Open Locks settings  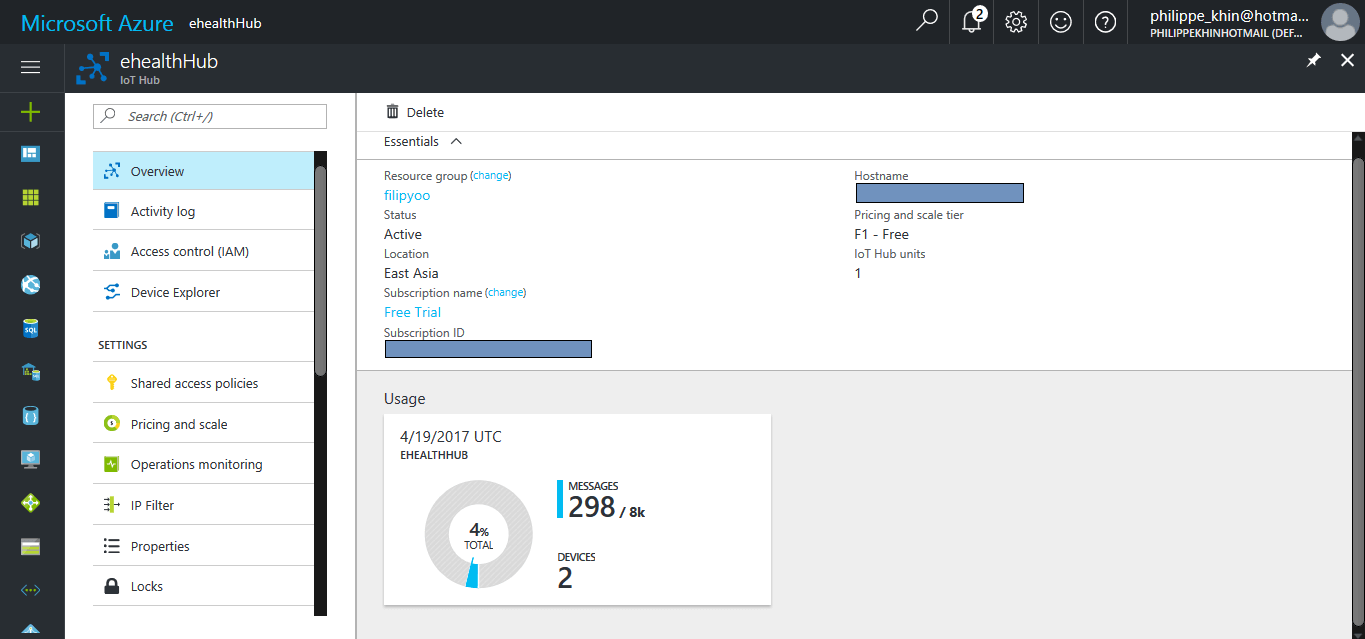point(203,586)
